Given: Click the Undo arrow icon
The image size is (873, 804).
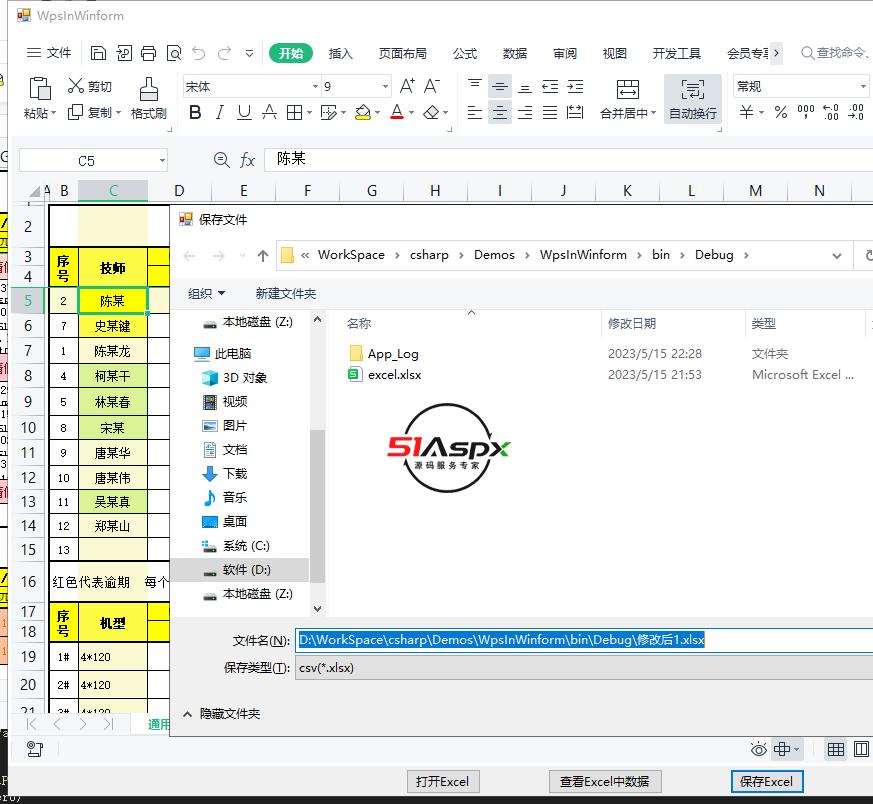Looking at the screenshot, I should point(199,53).
